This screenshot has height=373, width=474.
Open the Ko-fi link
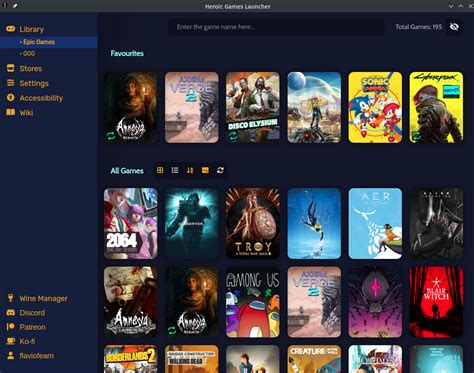27,342
